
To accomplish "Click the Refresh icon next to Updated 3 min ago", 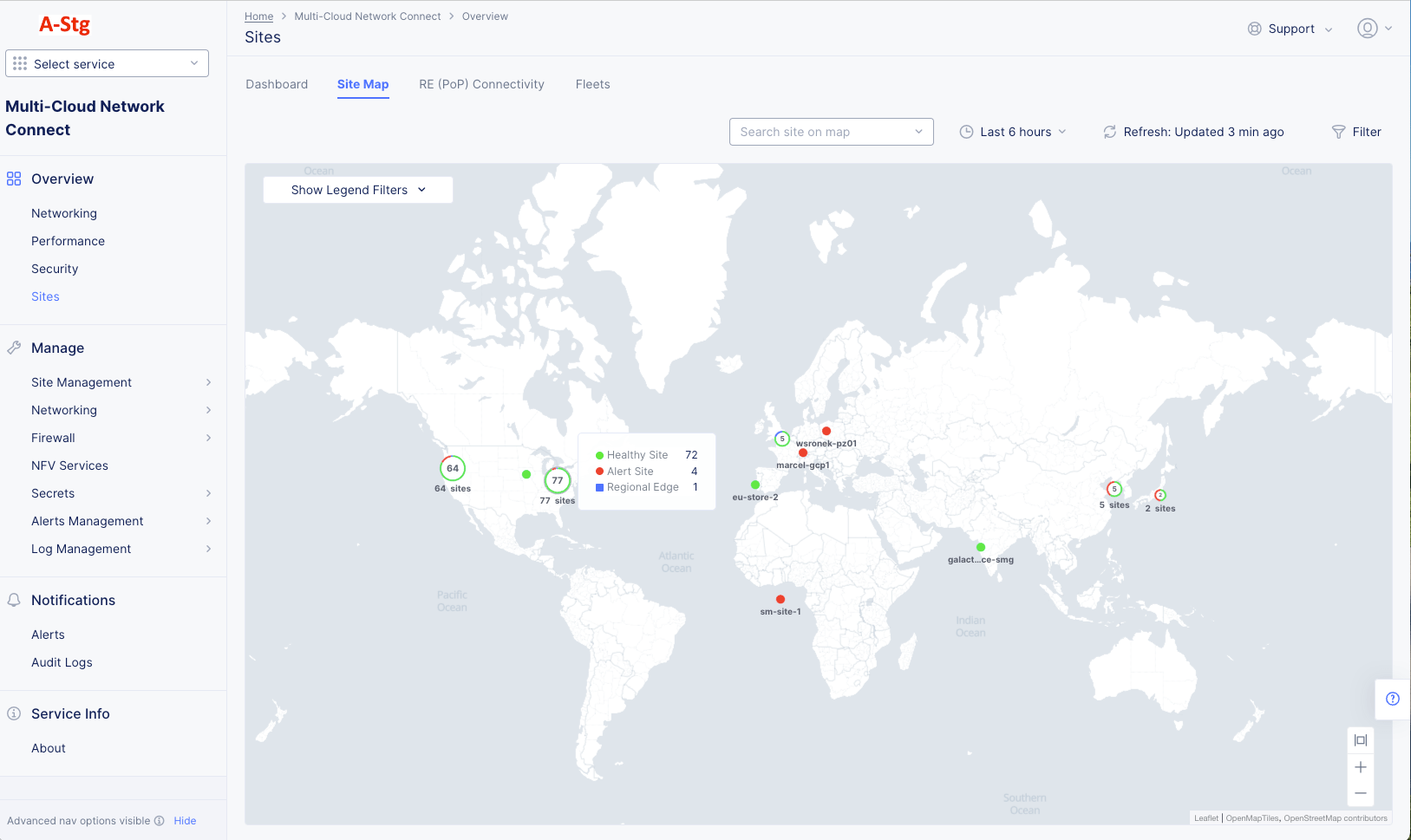I will (1111, 132).
